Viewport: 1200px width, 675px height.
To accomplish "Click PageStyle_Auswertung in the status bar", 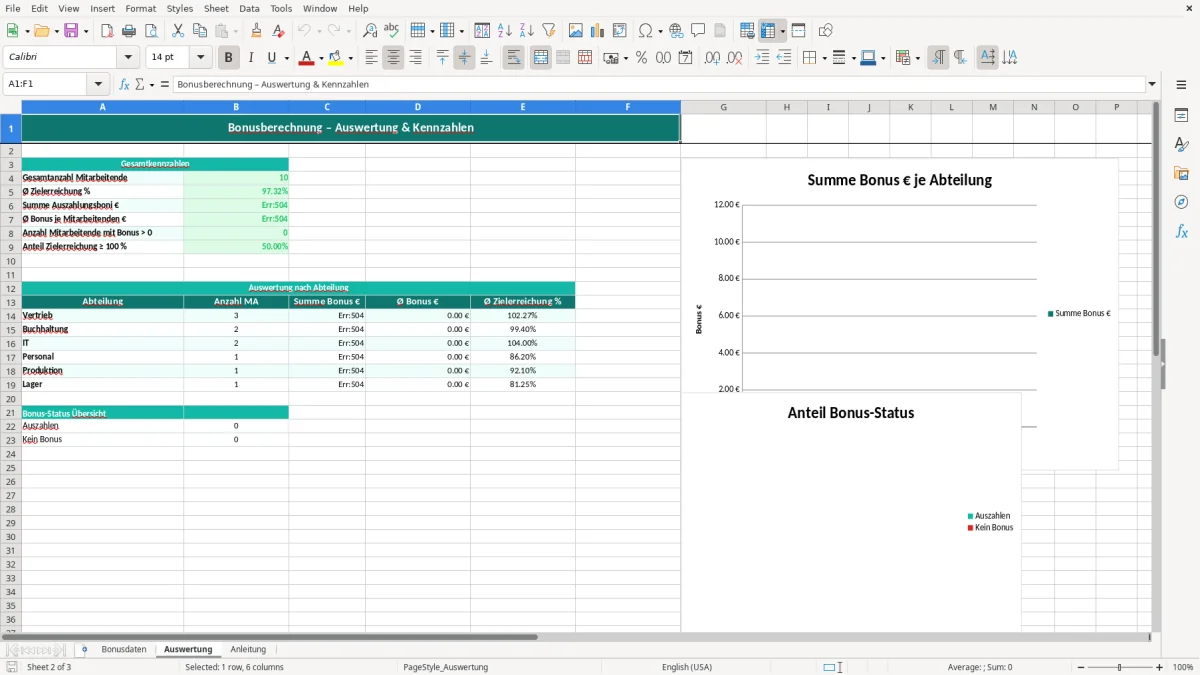I will click(x=445, y=667).
